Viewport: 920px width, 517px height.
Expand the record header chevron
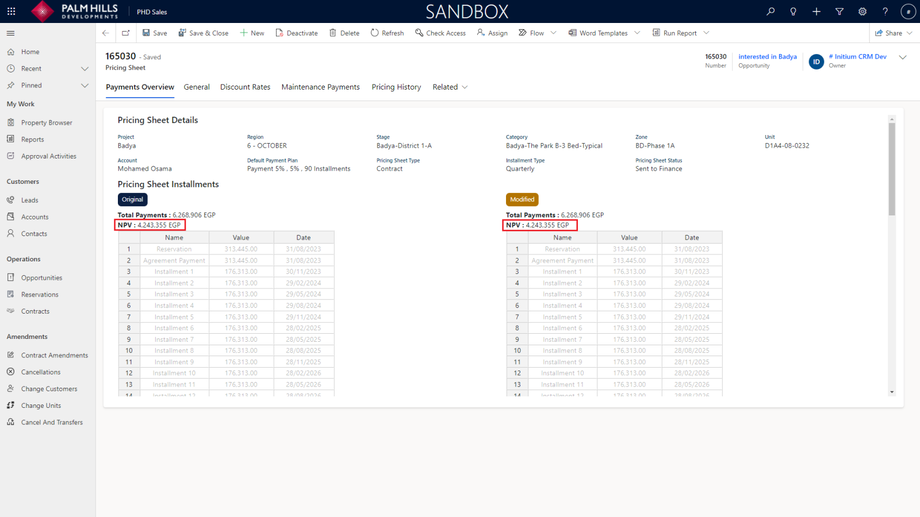point(903,57)
